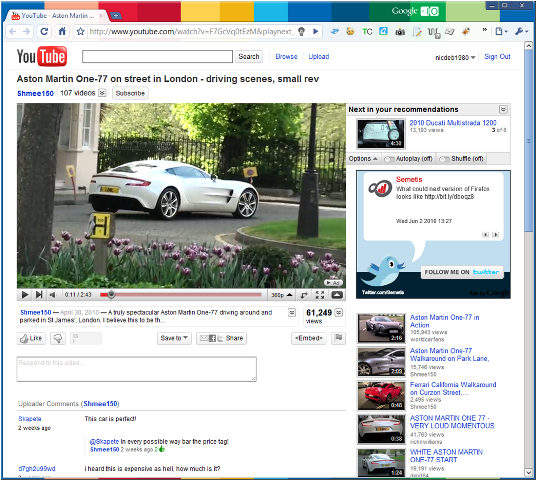The image size is (536, 480).
Task: Click the pop-out player icon
Action: click(337, 295)
